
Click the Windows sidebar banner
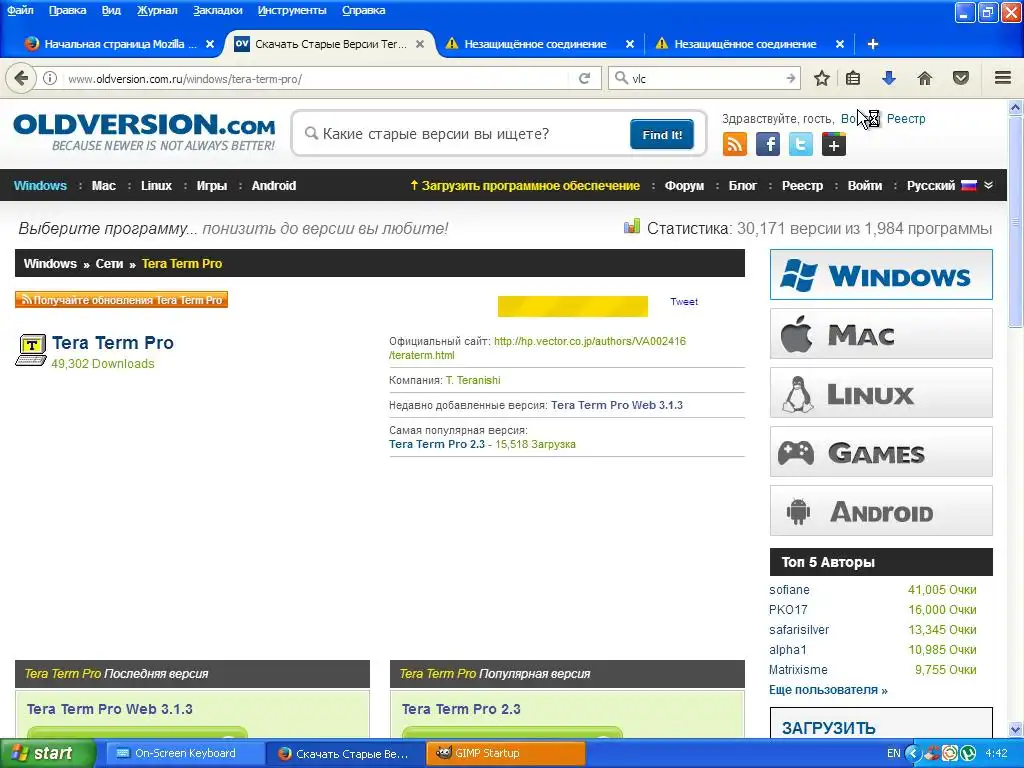click(x=881, y=275)
